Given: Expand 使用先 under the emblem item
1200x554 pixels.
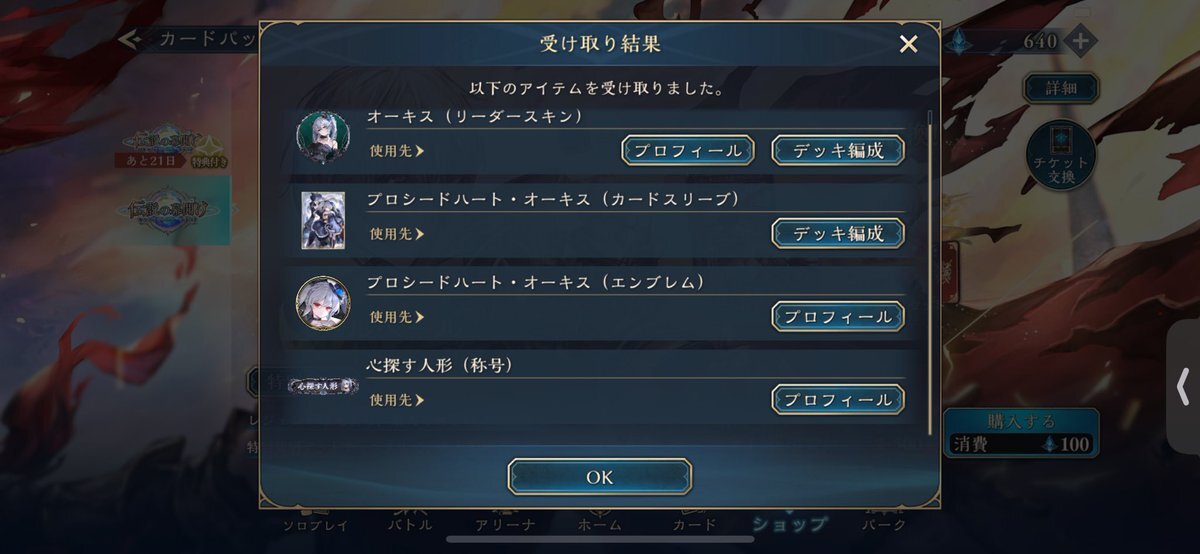Looking at the screenshot, I should [x=397, y=317].
